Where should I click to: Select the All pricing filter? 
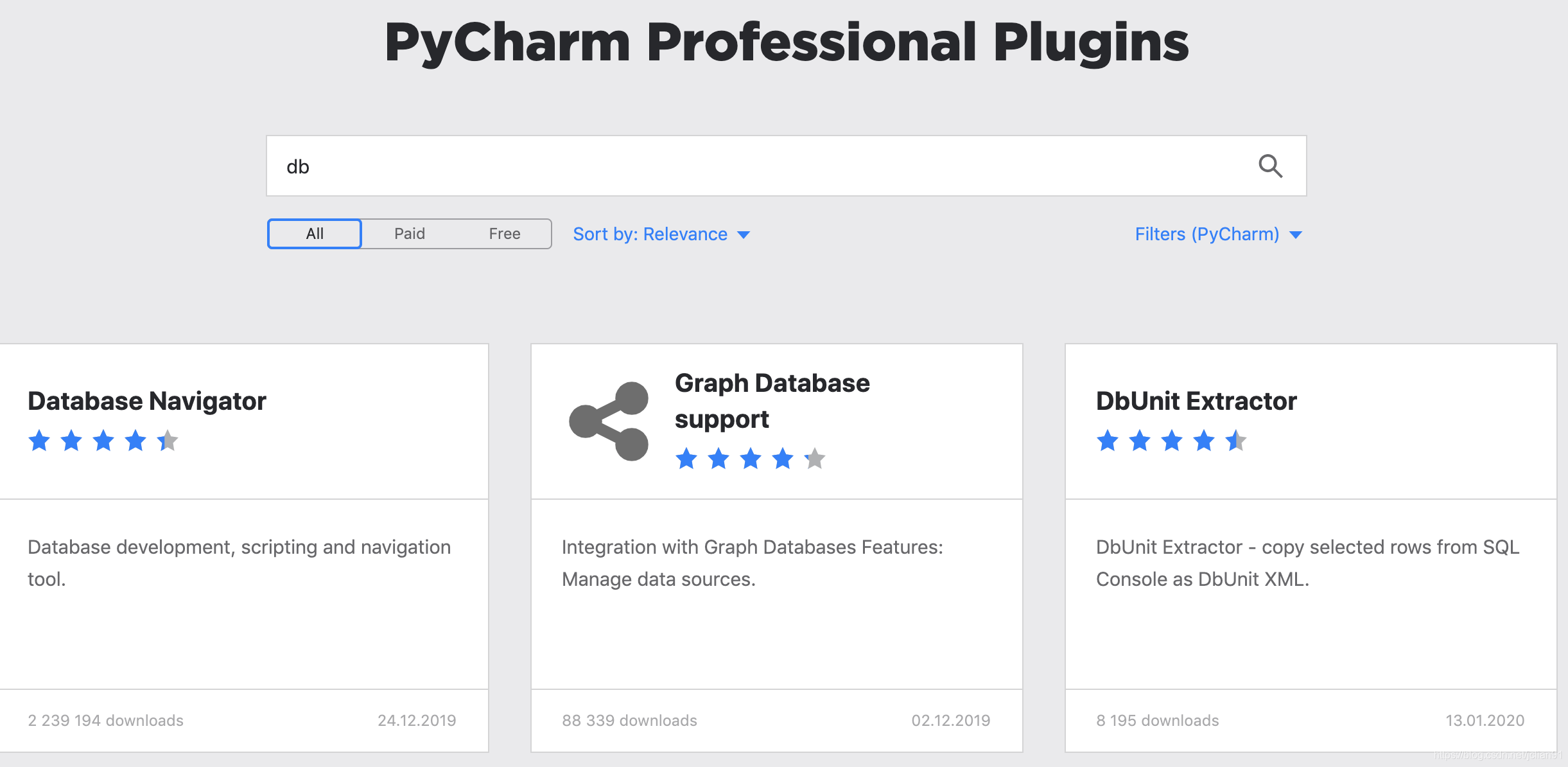tap(315, 234)
